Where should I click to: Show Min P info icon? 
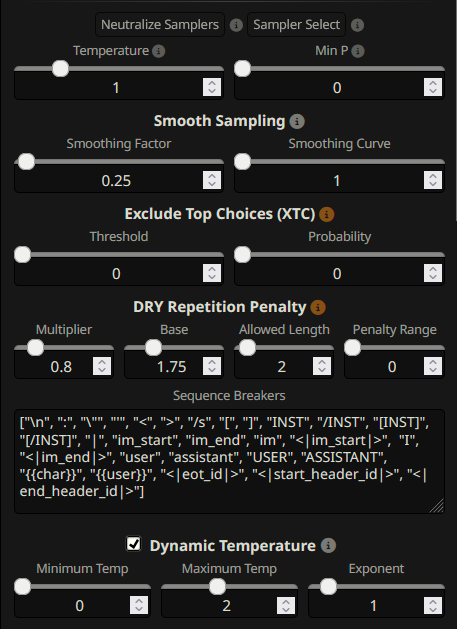[357, 51]
